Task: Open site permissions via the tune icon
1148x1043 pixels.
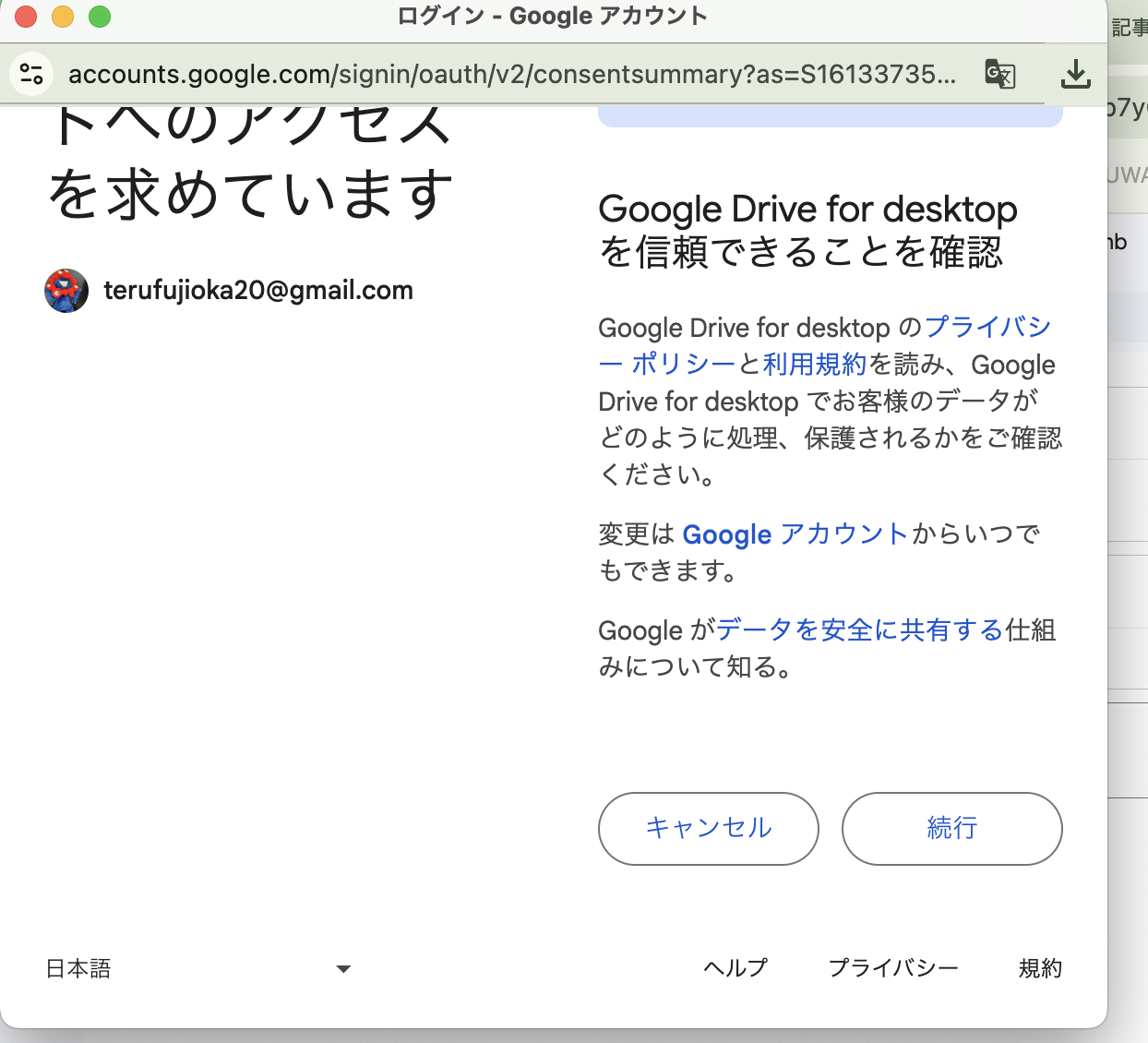Action: [31, 74]
